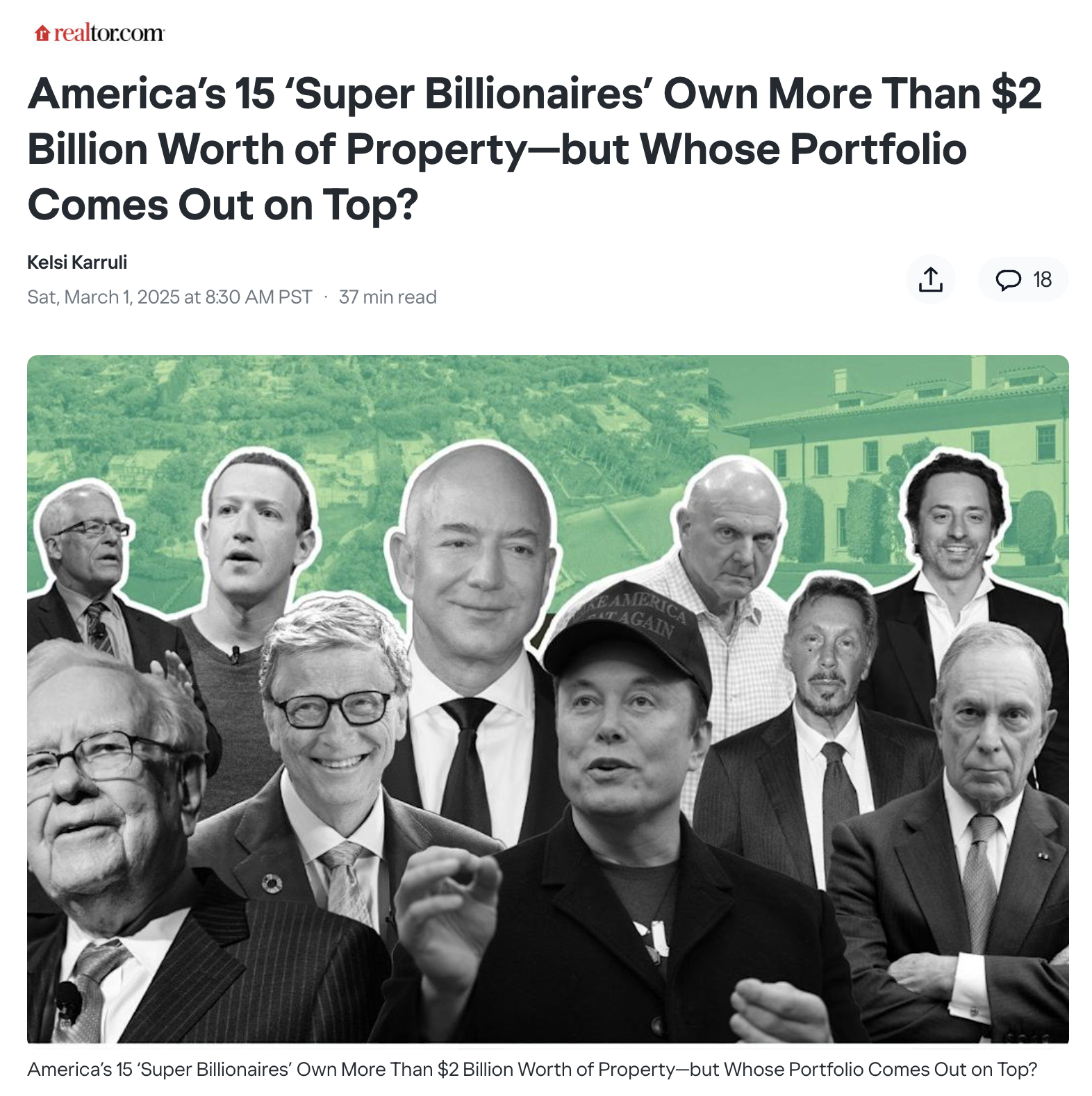Open comments via the speech bubble icon

(x=1008, y=280)
